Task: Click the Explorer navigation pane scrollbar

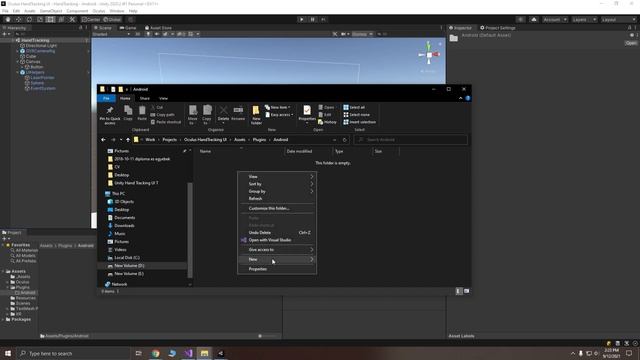Action: click(189, 231)
